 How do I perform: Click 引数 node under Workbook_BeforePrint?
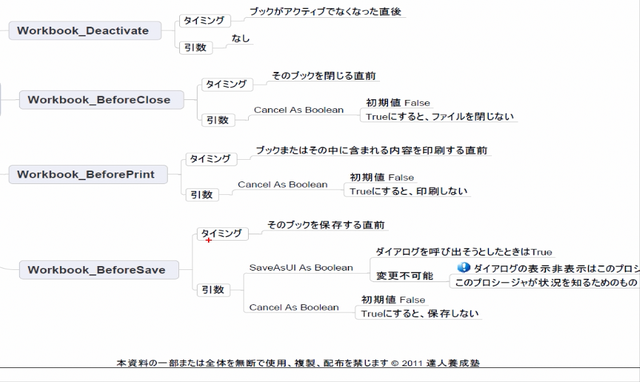click(202, 195)
